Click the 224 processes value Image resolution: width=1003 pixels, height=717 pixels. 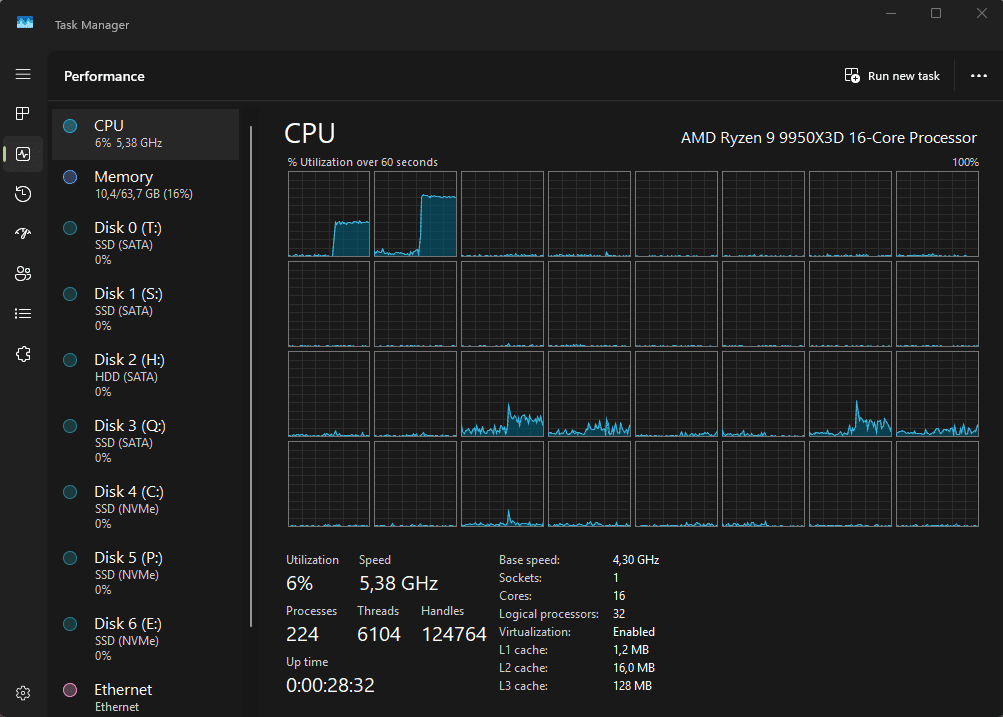[302, 634]
